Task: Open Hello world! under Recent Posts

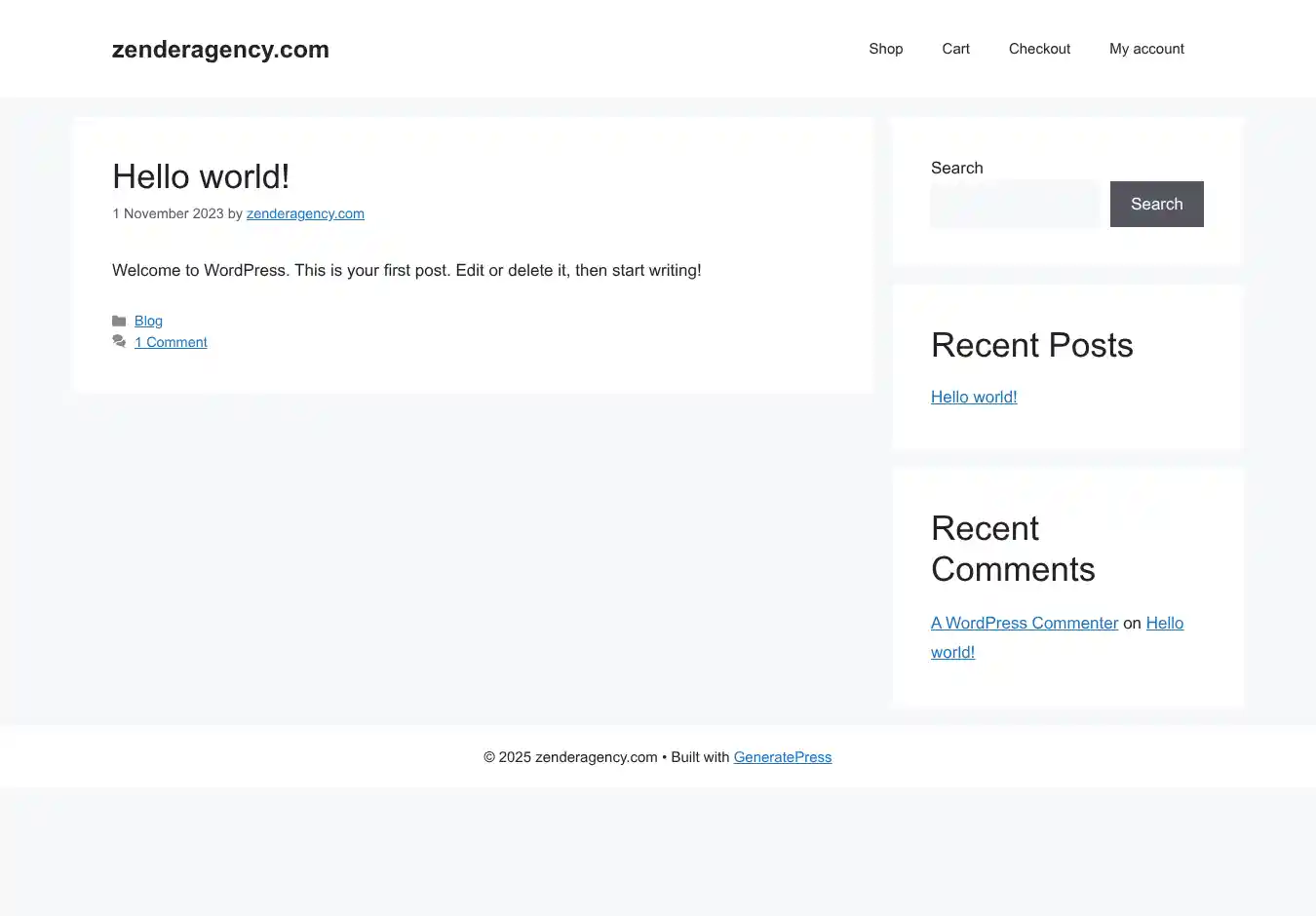Action: [974, 397]
